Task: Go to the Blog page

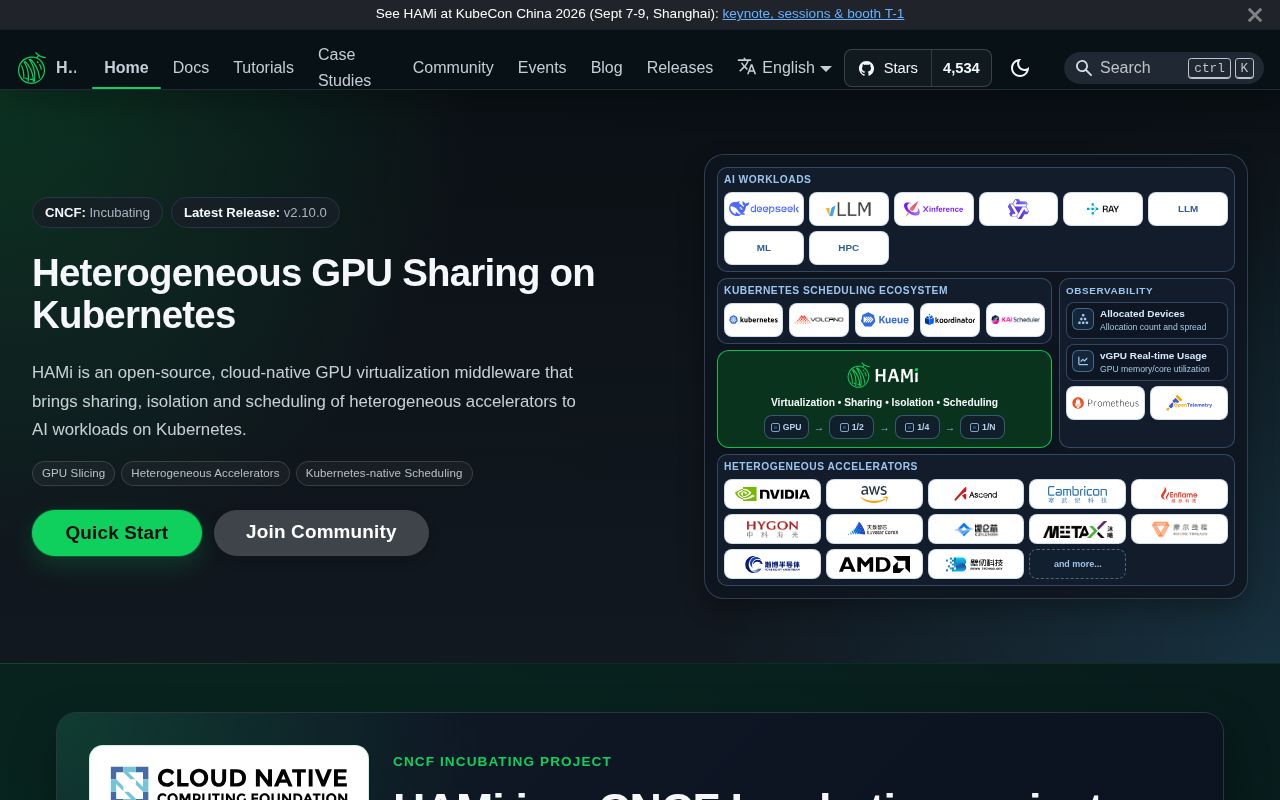Action: [x=606, y=68]
